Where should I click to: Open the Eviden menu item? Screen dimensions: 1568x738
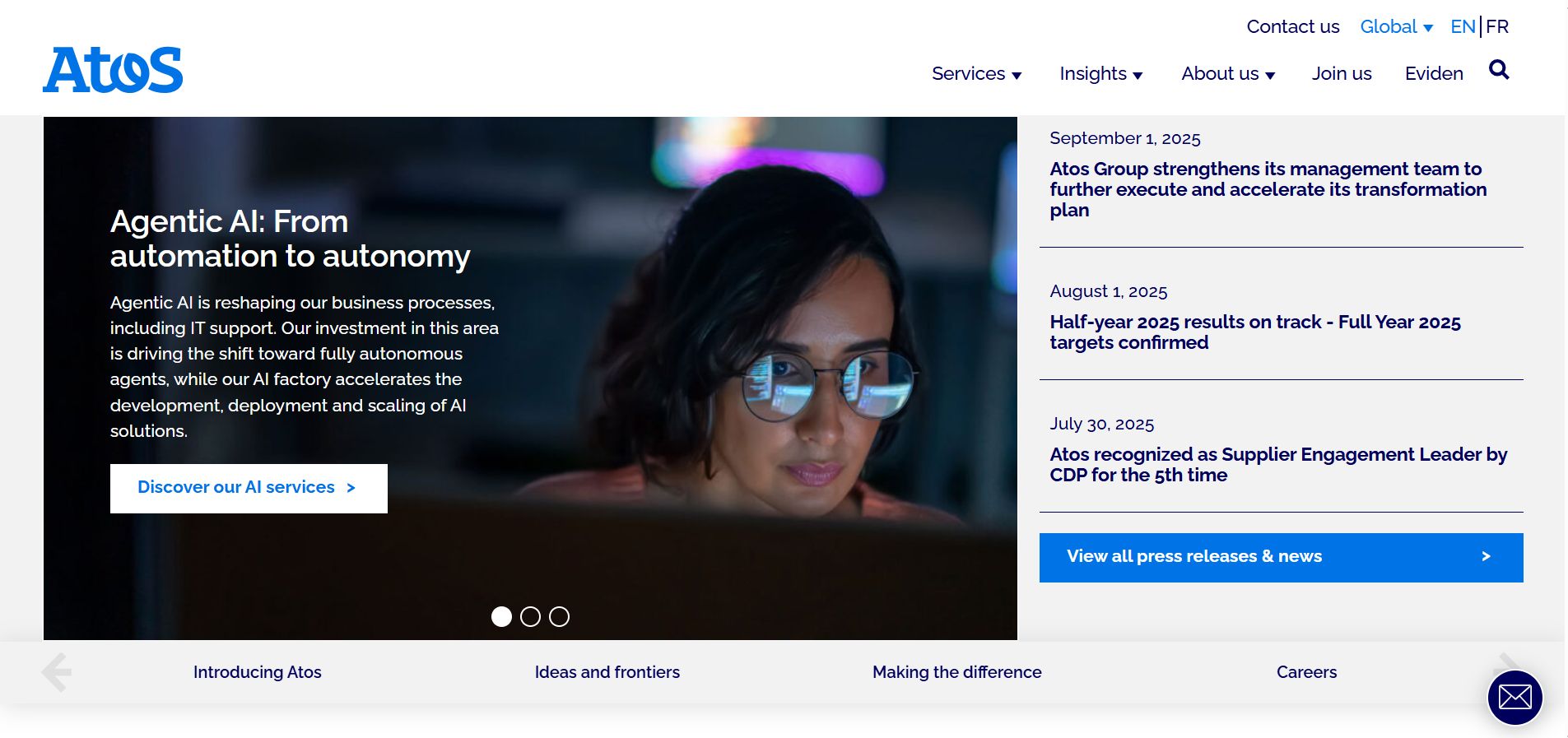point(1434,74)
